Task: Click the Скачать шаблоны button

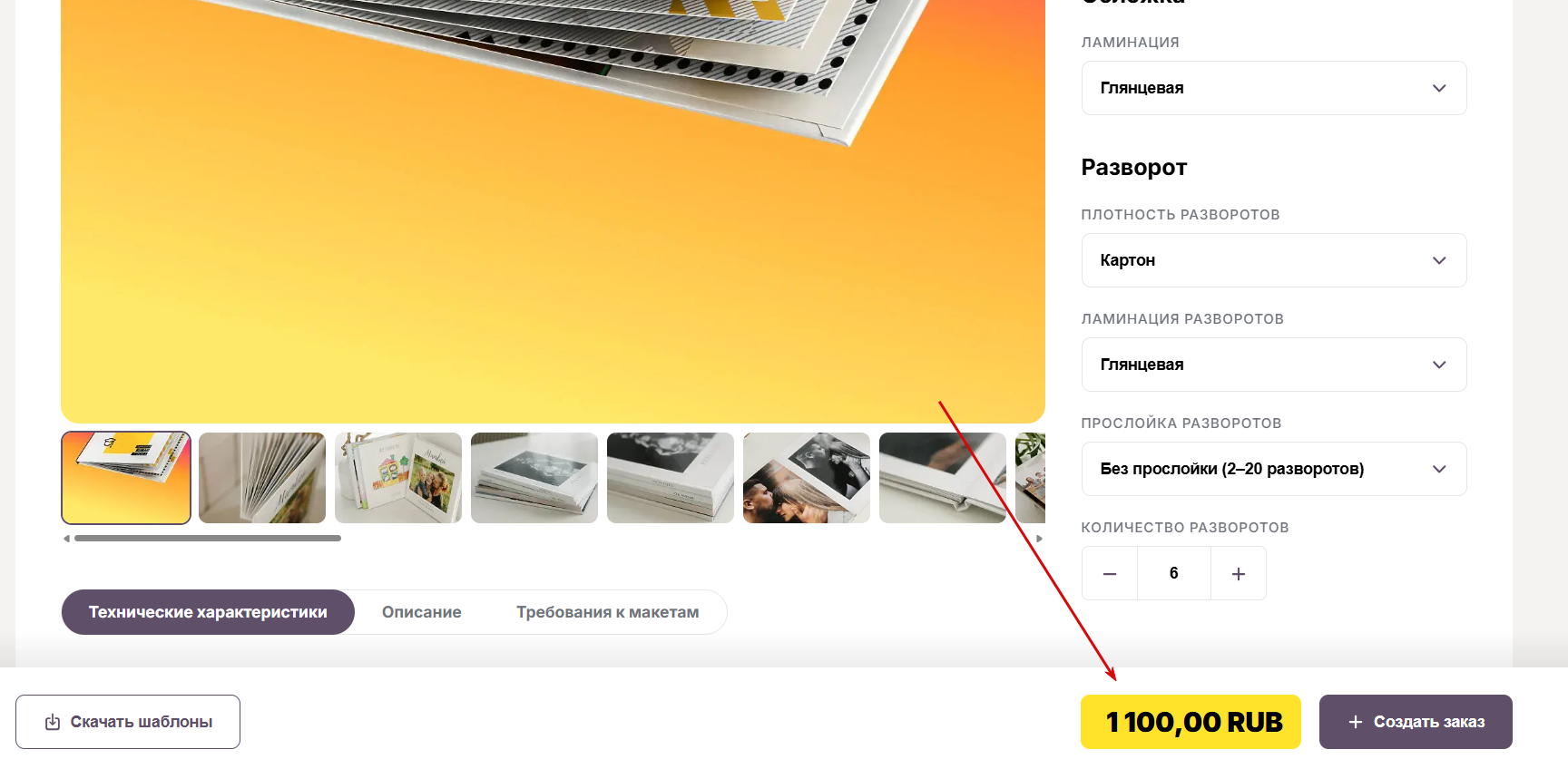Action: 128,722
